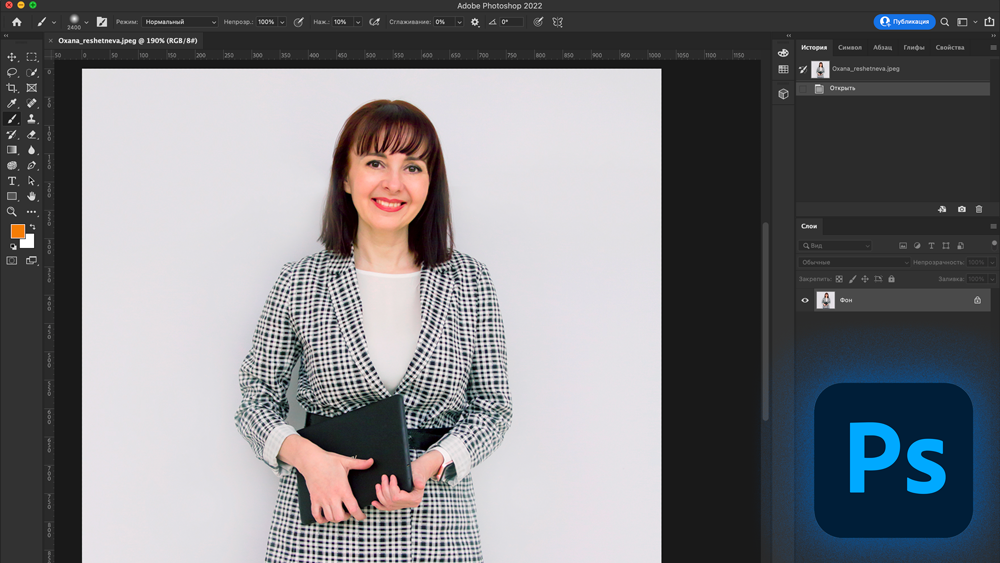The height and width of the screenshot is (563, 1000).
Task: Select the Clone Stamp tool
Action: point(31,119)
